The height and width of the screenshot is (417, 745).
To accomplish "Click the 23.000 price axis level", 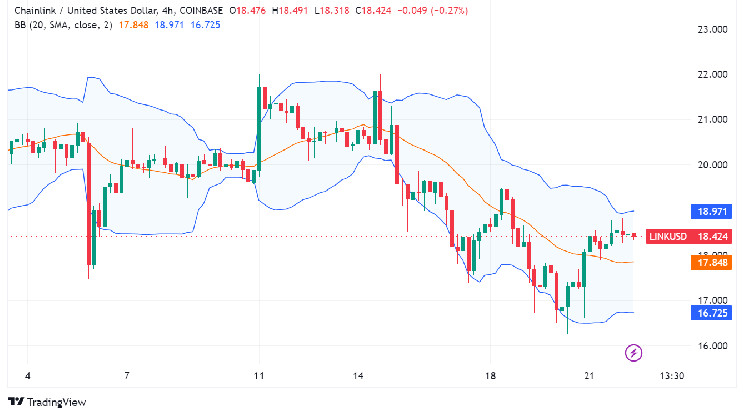I will tap(712, 30).
